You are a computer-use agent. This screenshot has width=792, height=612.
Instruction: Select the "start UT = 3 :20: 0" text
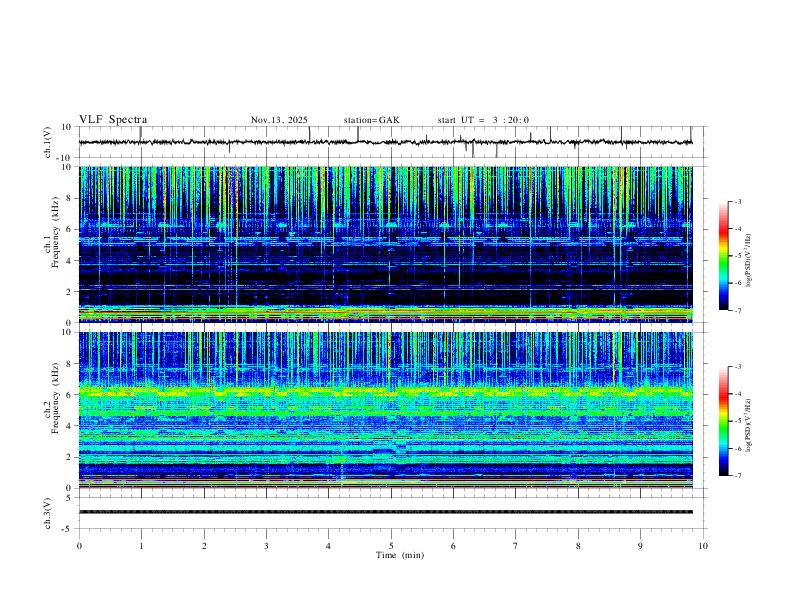click(483, 120)
